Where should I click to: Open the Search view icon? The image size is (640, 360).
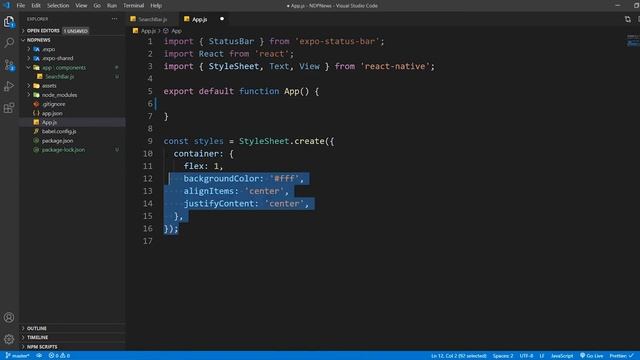(x=9, y=42)
